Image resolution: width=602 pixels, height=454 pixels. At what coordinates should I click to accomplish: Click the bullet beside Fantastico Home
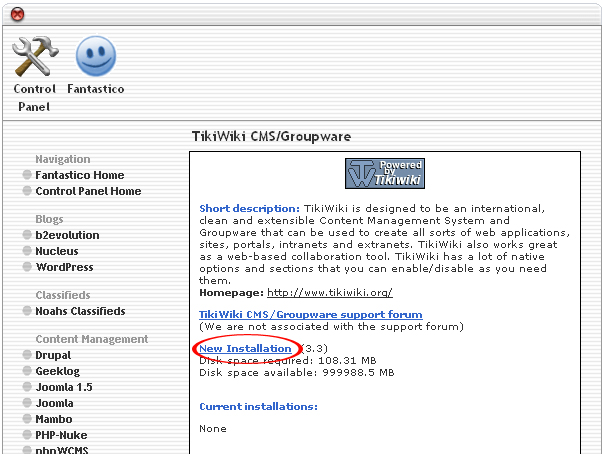pyautogui.click(x=27, y=175)
